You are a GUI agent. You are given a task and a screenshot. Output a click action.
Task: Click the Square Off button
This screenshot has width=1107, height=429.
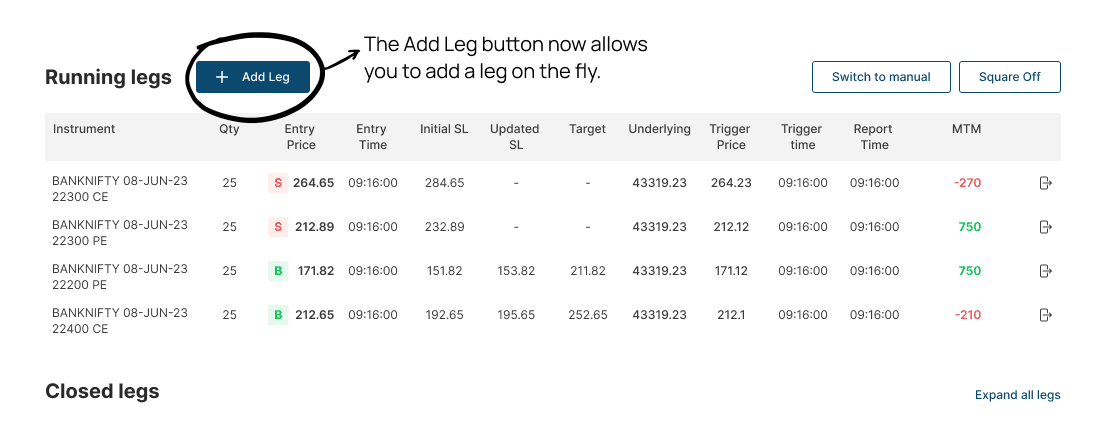[x=1009, y=77]
